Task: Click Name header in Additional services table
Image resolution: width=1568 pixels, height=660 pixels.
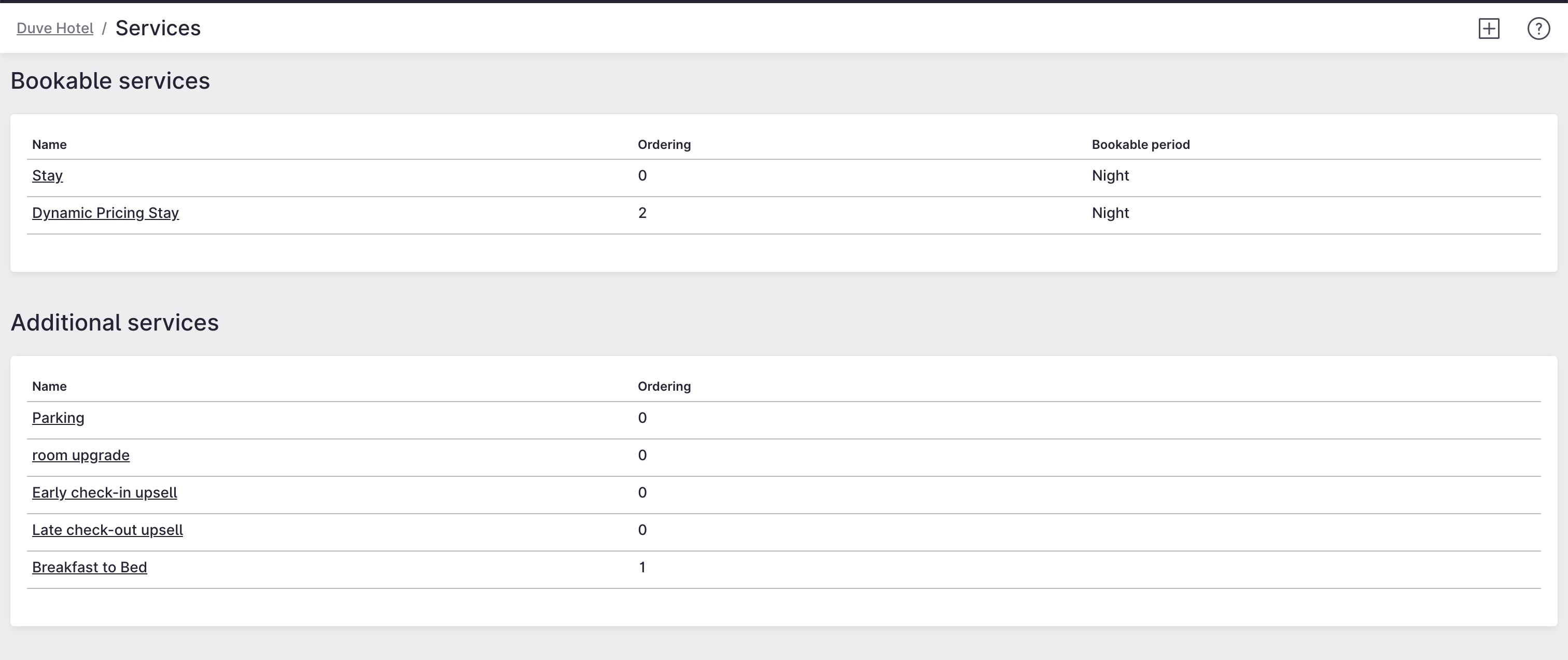Action: click(49, 386)
